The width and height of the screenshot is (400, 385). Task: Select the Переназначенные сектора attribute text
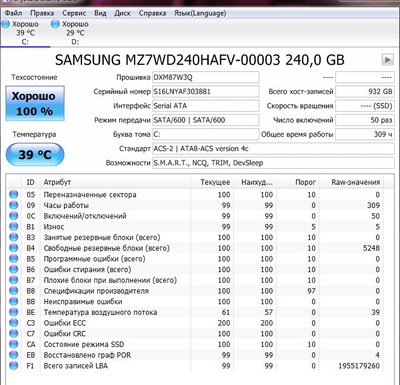click(90, 195)
